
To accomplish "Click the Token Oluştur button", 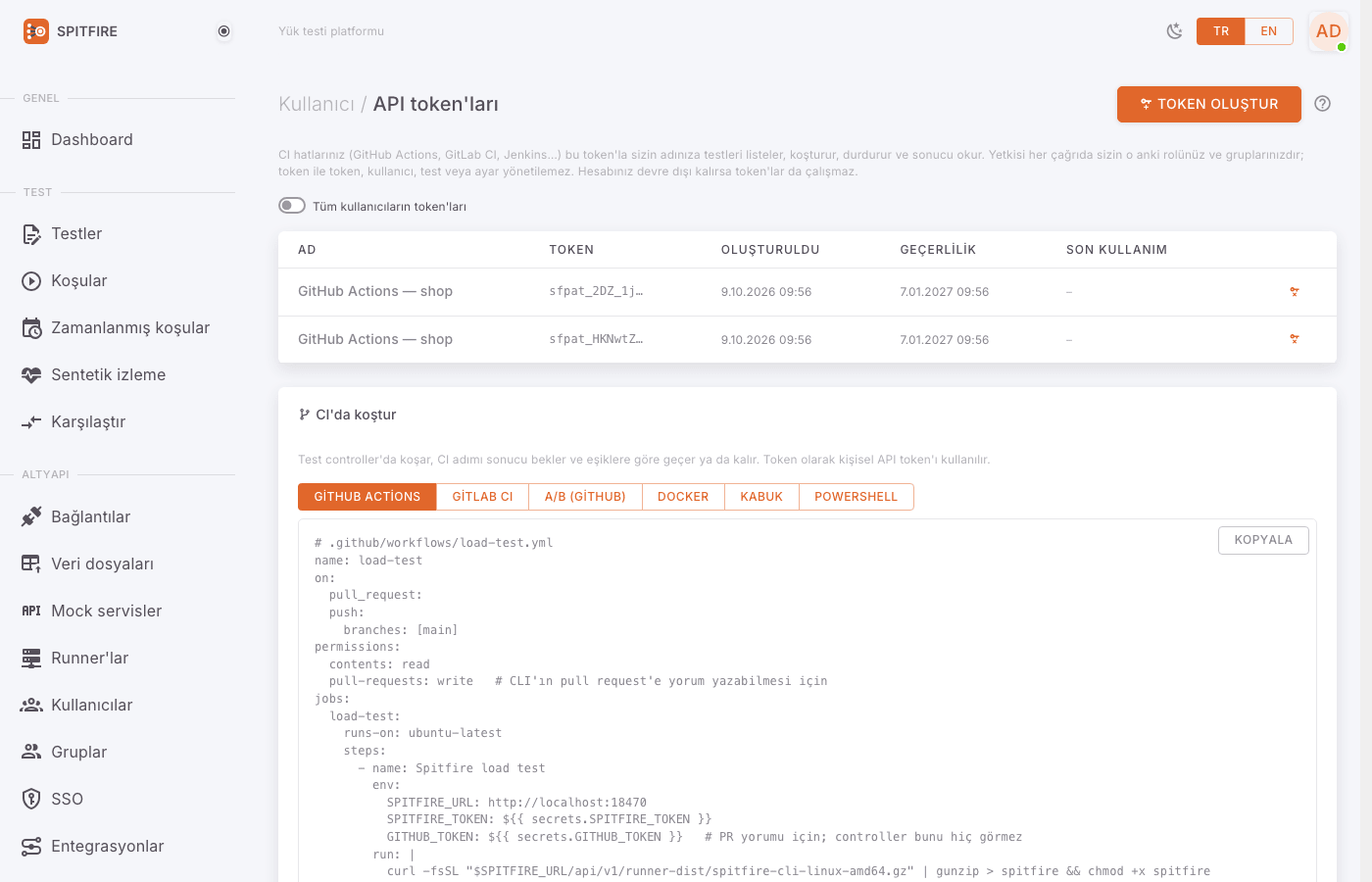I will (1209, 104).
